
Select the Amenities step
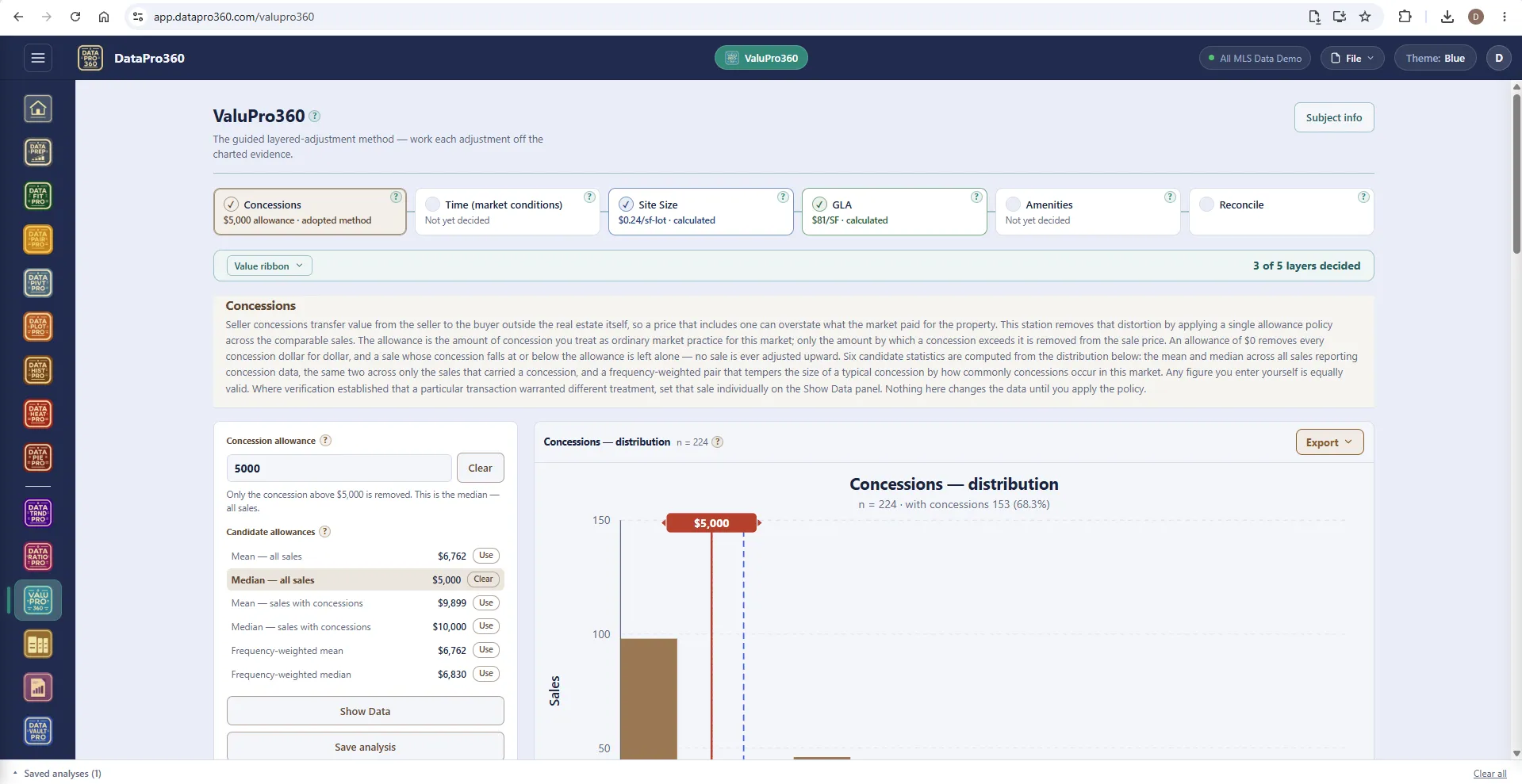point(1088,212)
